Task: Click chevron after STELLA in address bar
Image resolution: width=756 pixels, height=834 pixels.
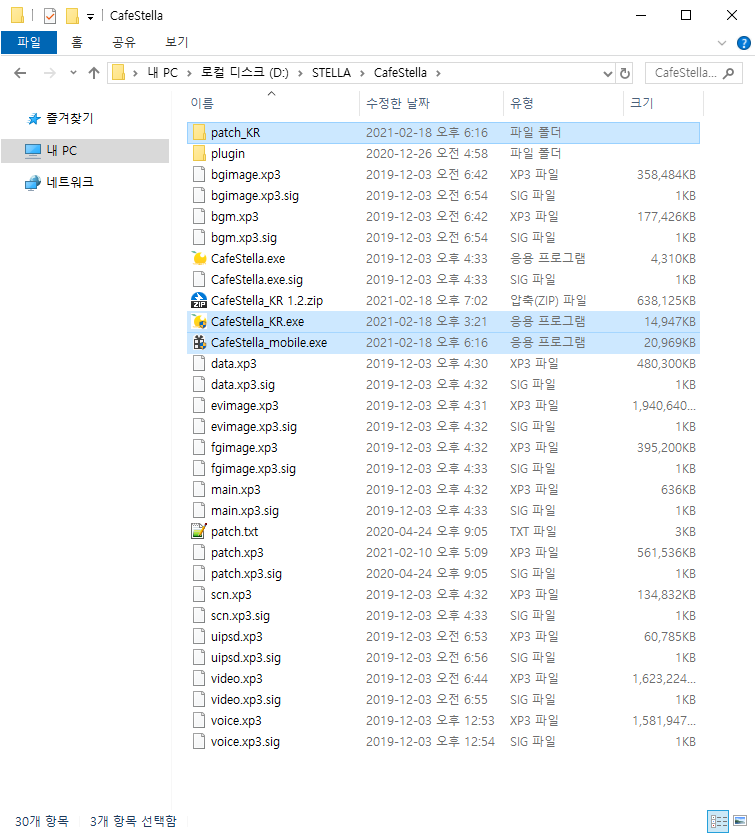Action: 362,73
